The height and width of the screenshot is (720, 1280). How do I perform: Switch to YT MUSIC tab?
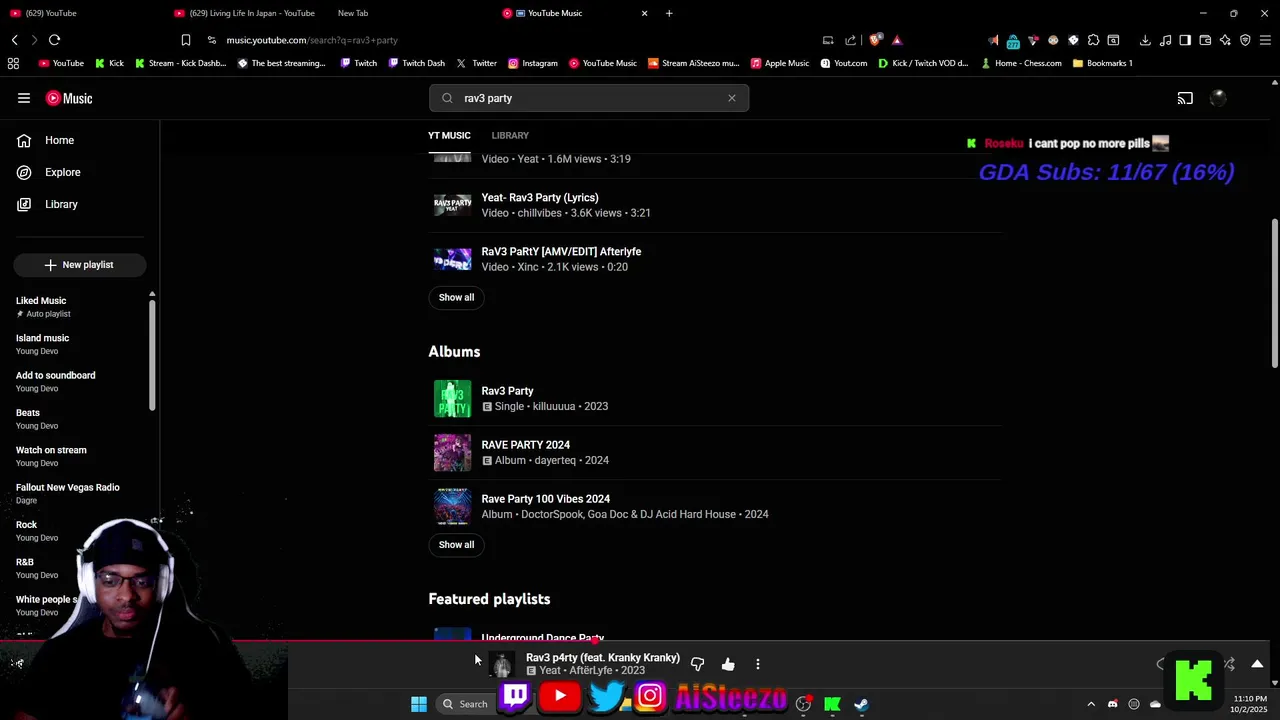(x=449, y=135)
